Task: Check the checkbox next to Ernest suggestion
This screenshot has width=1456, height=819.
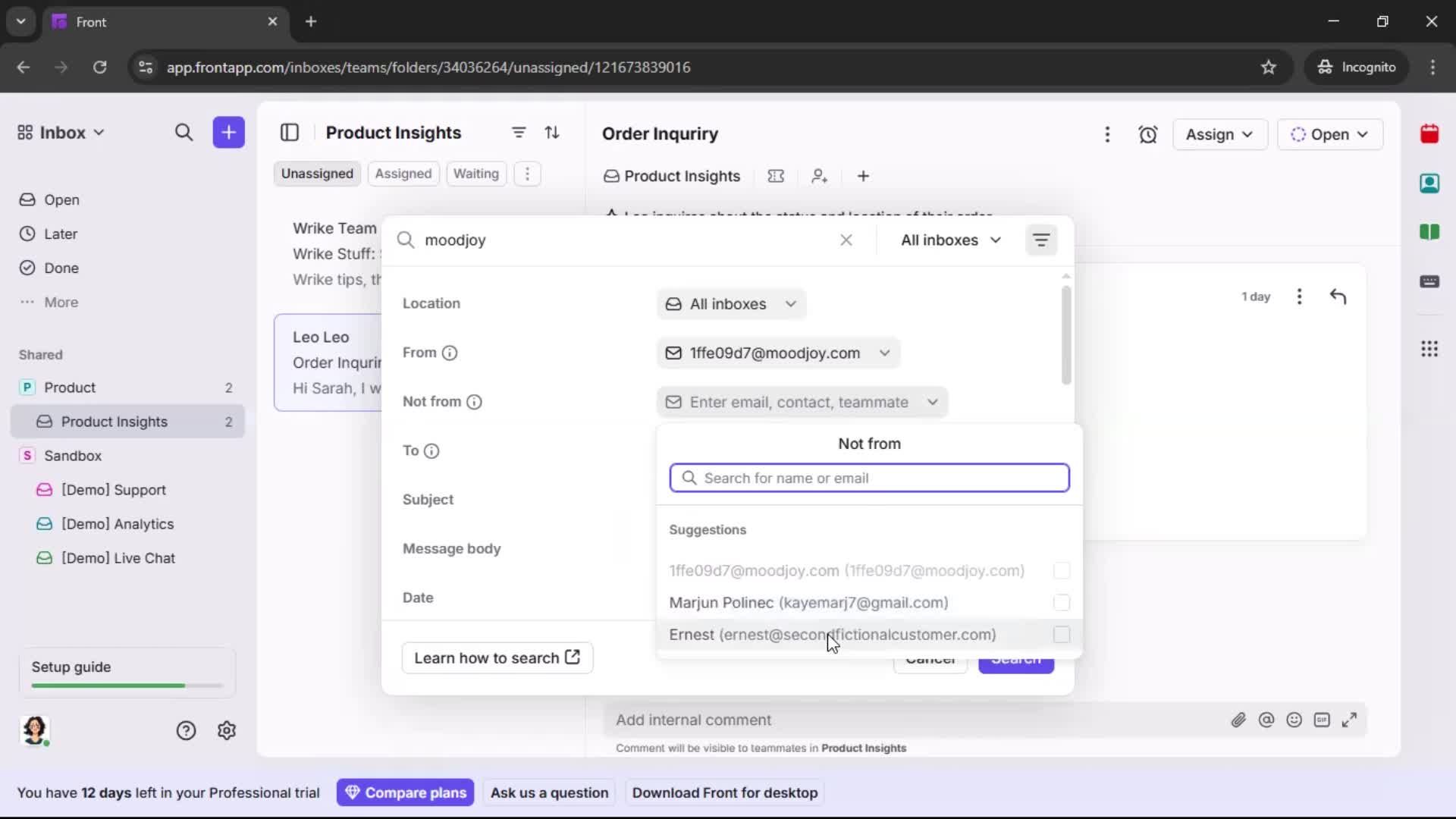Action: 1061,635
